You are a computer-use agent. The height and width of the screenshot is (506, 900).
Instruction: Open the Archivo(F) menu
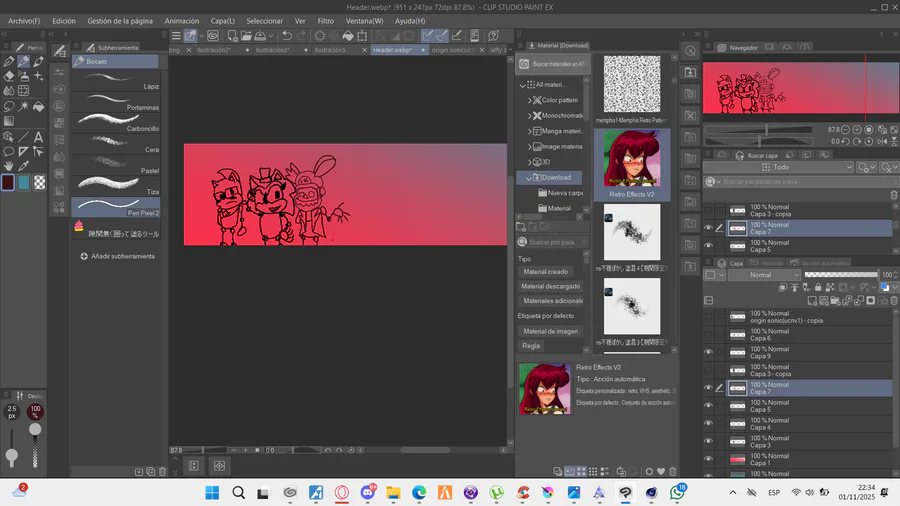[24, 21]
